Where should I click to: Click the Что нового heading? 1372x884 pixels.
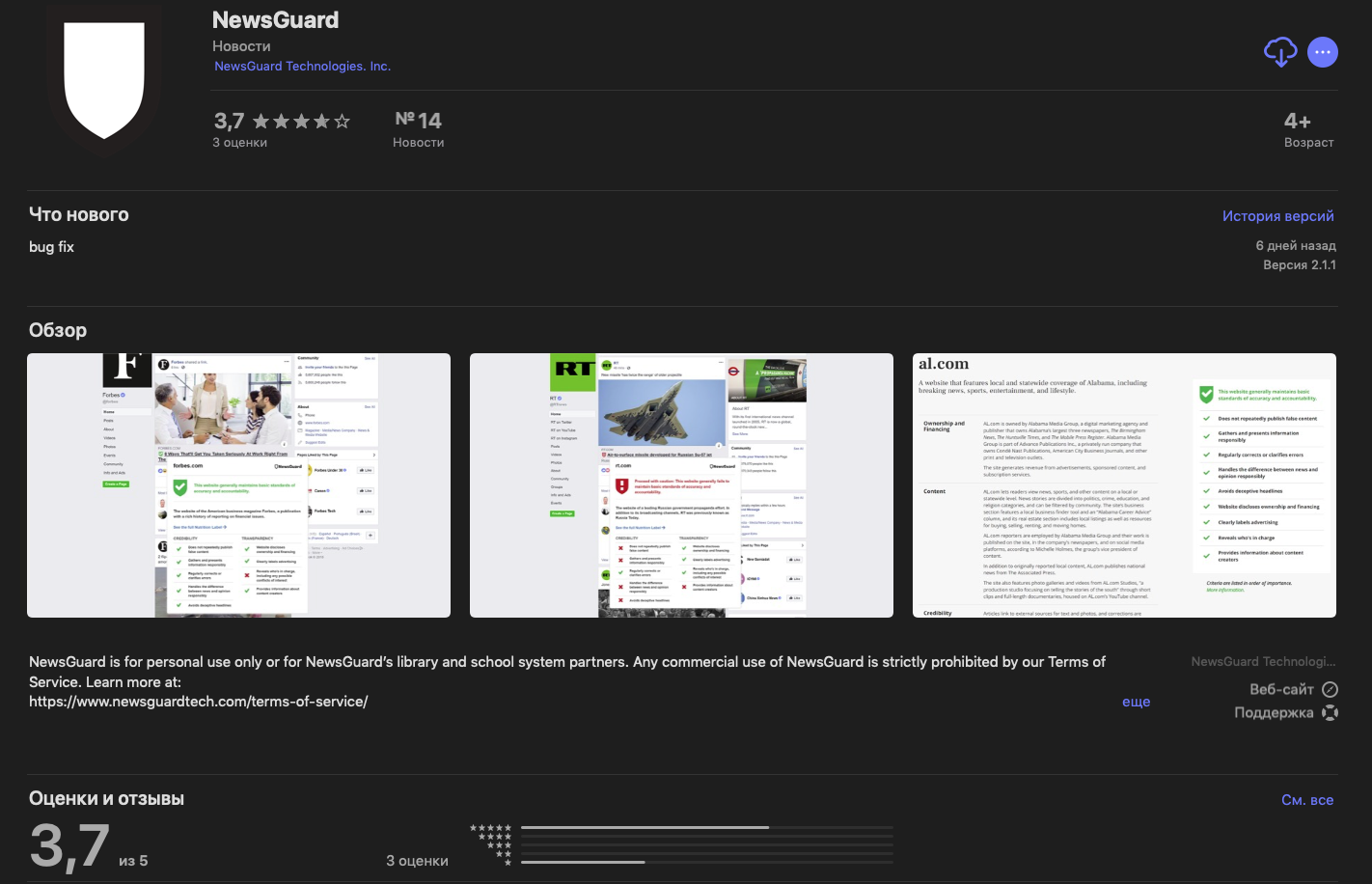[x=78, y=215]
